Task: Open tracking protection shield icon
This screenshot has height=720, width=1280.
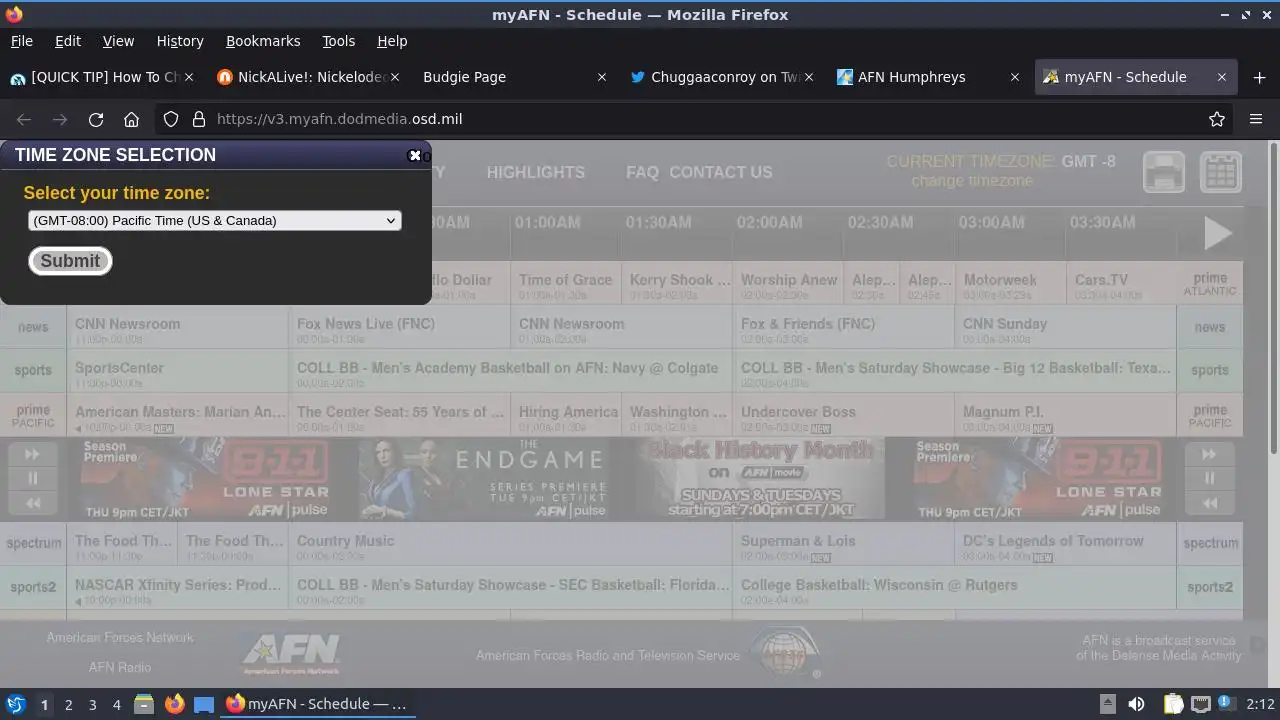Action: coord(171,119)
